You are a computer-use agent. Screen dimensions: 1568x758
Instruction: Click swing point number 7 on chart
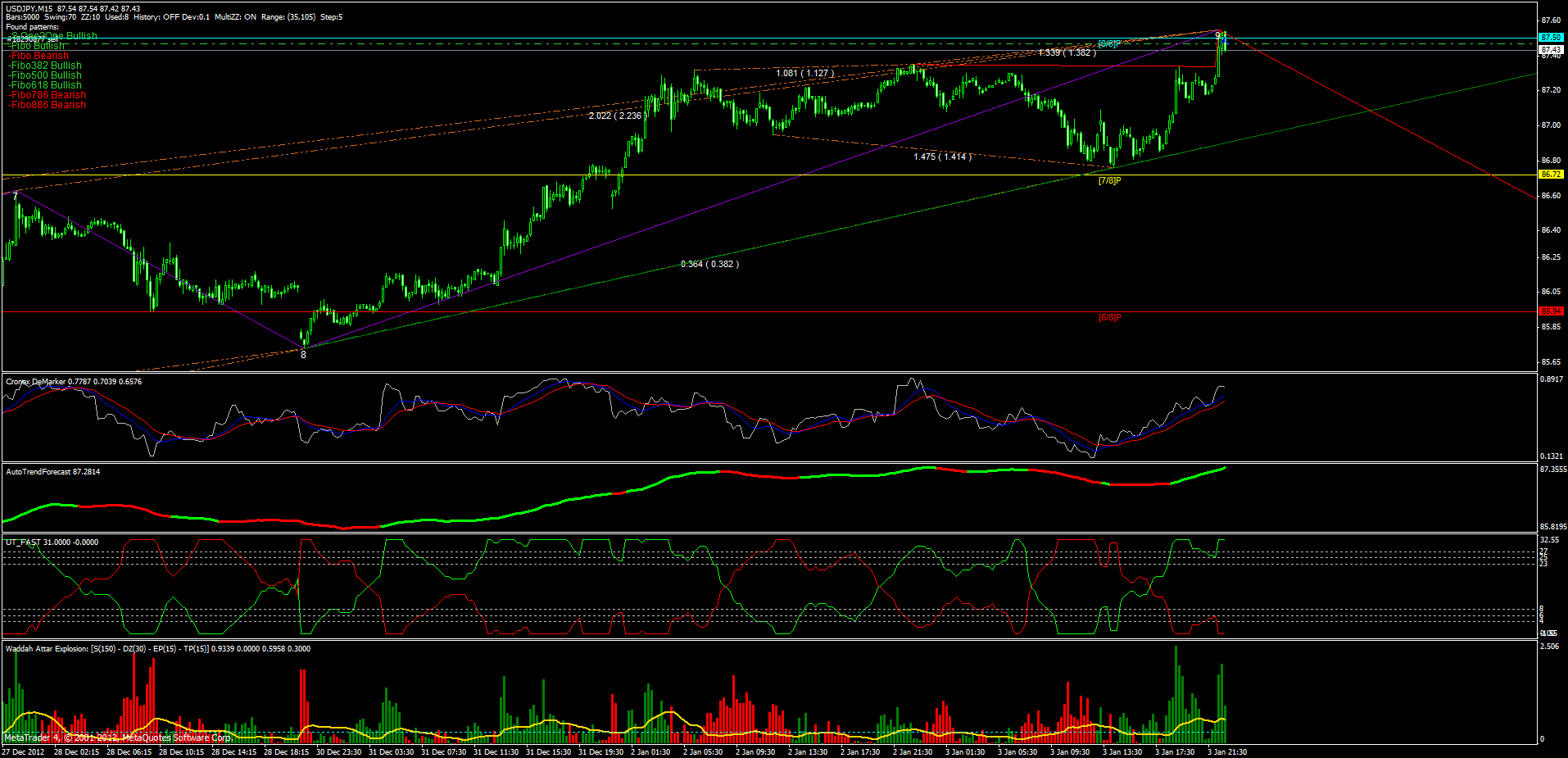click(16, 197)
